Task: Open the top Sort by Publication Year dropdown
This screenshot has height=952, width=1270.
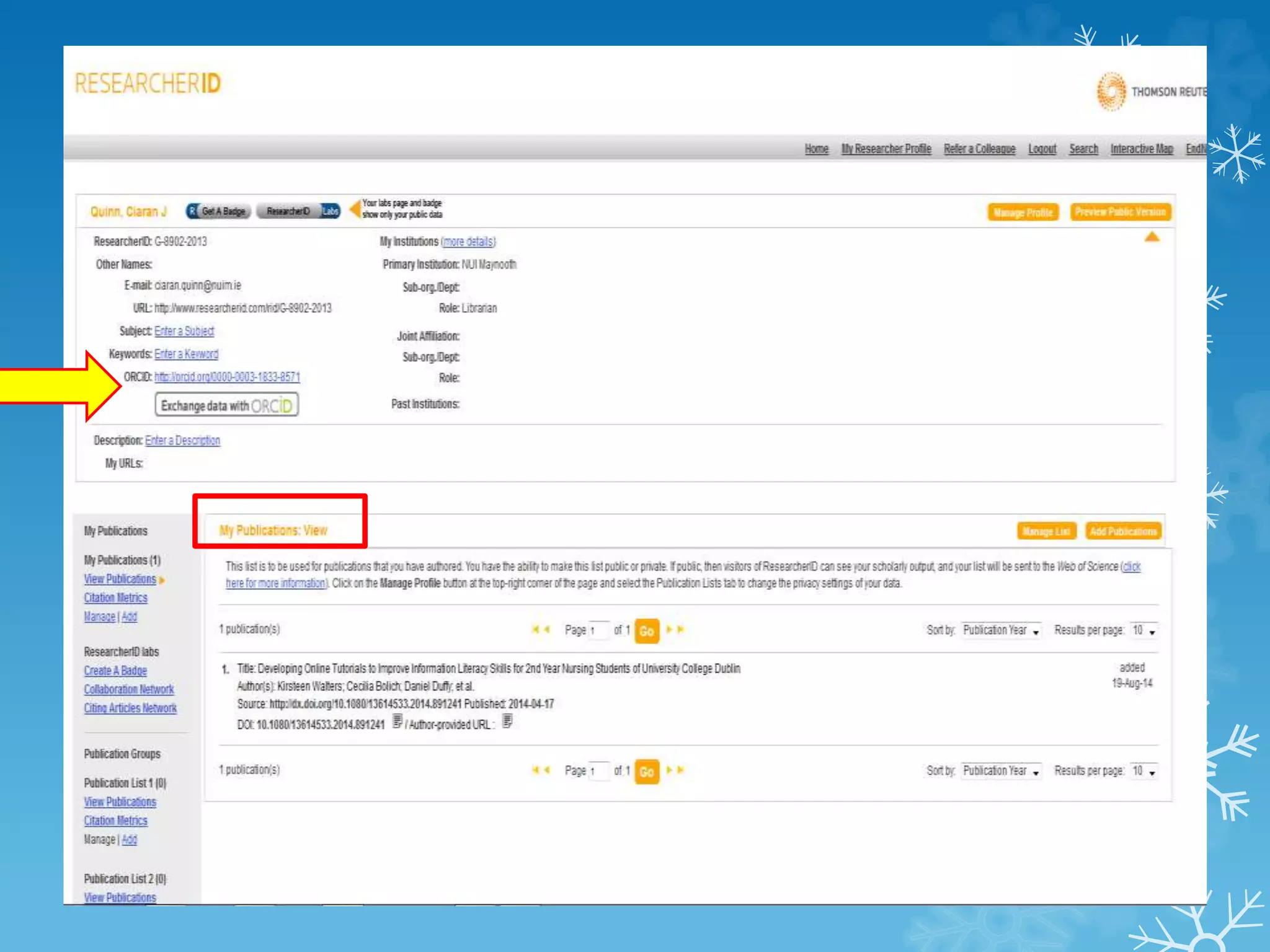Action: click(1001, 630)
